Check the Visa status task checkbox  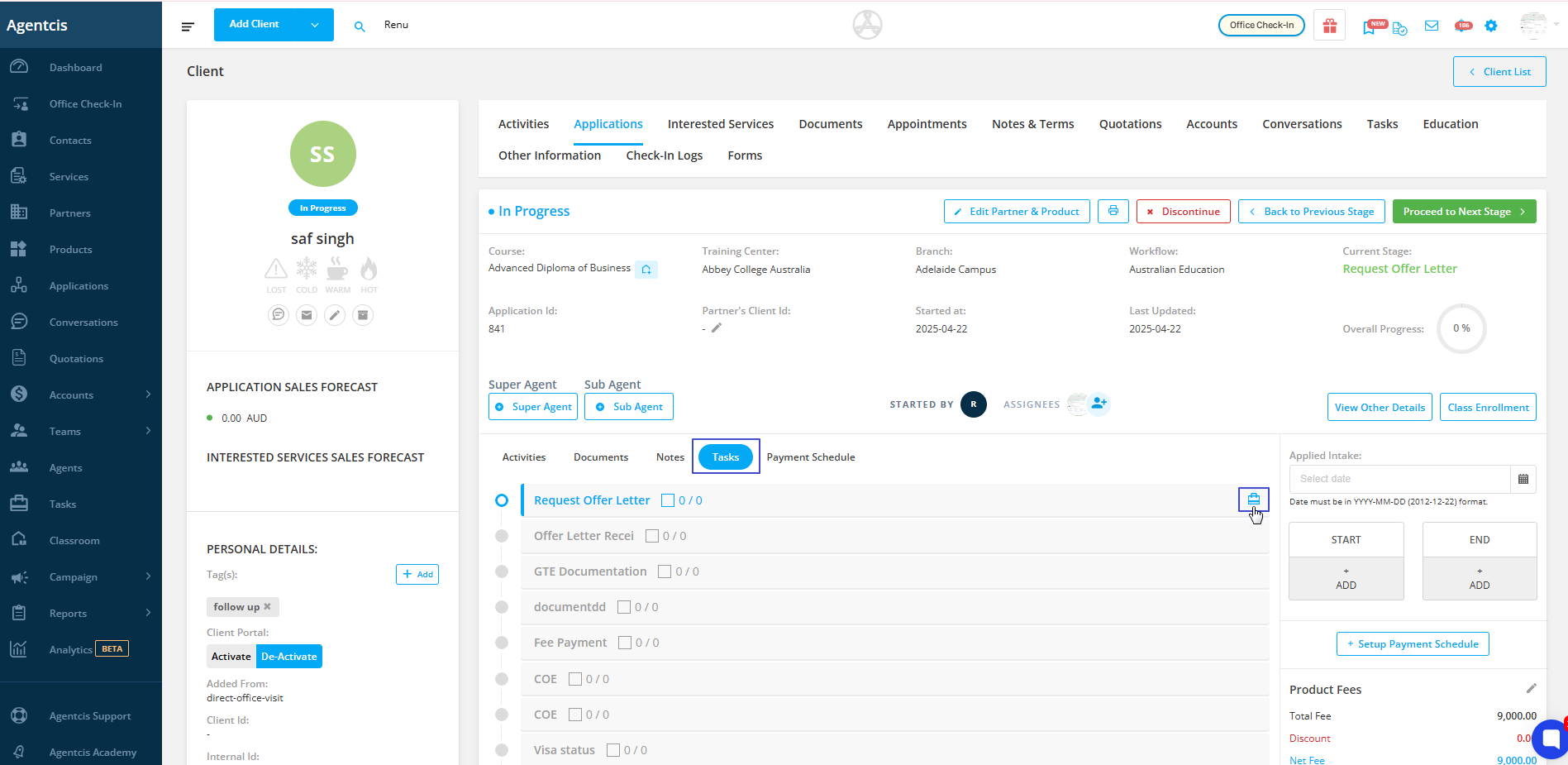[x=613, y=750]
